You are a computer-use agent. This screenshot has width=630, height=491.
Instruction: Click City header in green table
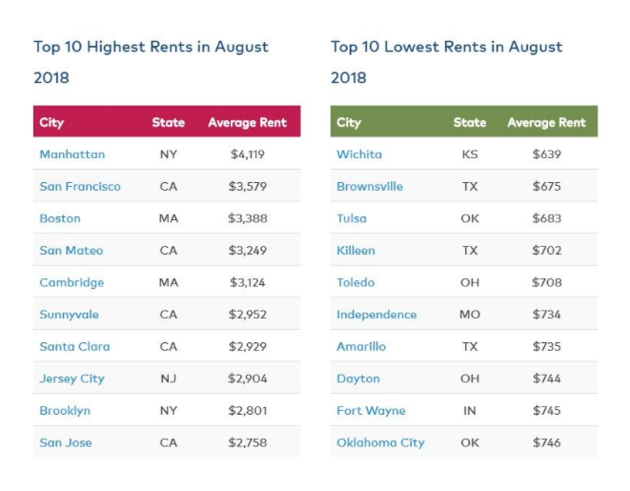pos(349,122)
